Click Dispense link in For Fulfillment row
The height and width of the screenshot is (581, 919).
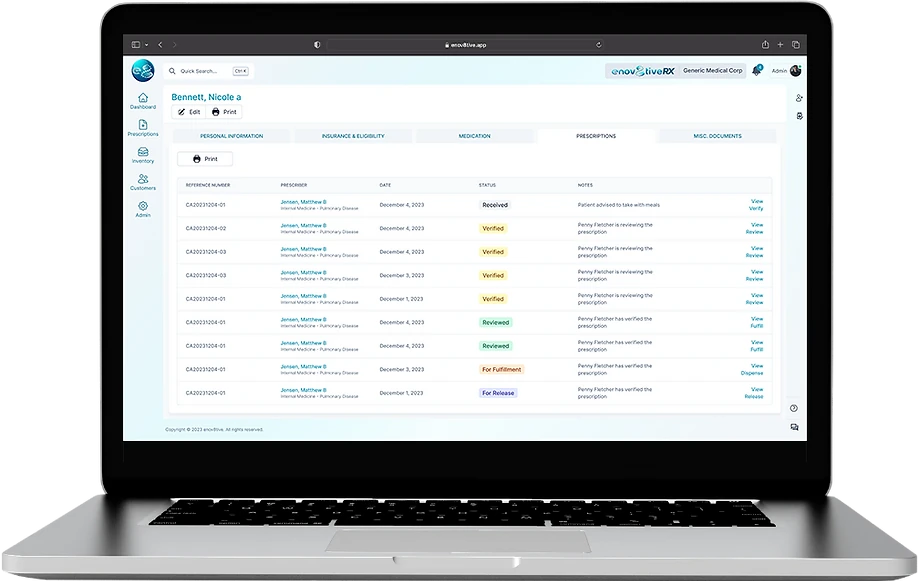coord(751,373)
